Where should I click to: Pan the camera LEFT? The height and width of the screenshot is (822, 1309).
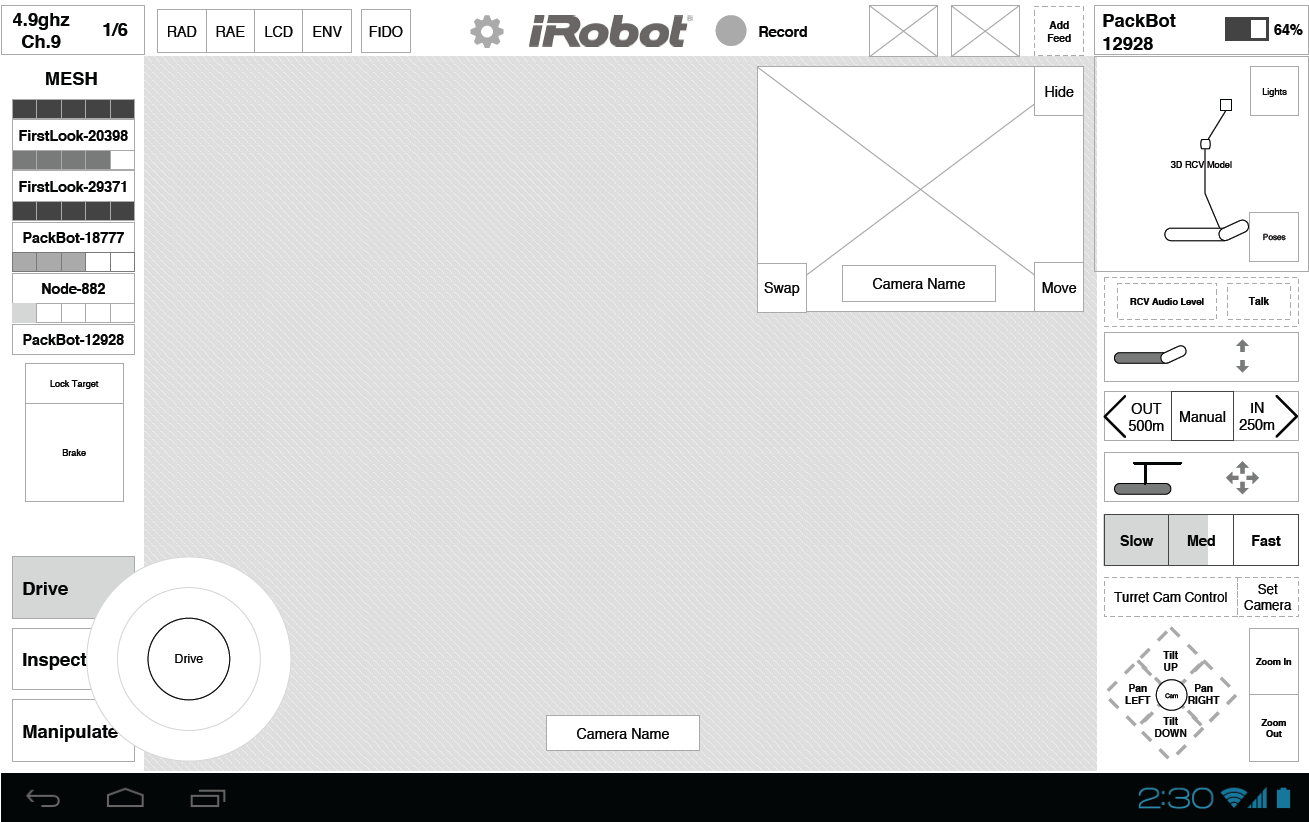1138,694
